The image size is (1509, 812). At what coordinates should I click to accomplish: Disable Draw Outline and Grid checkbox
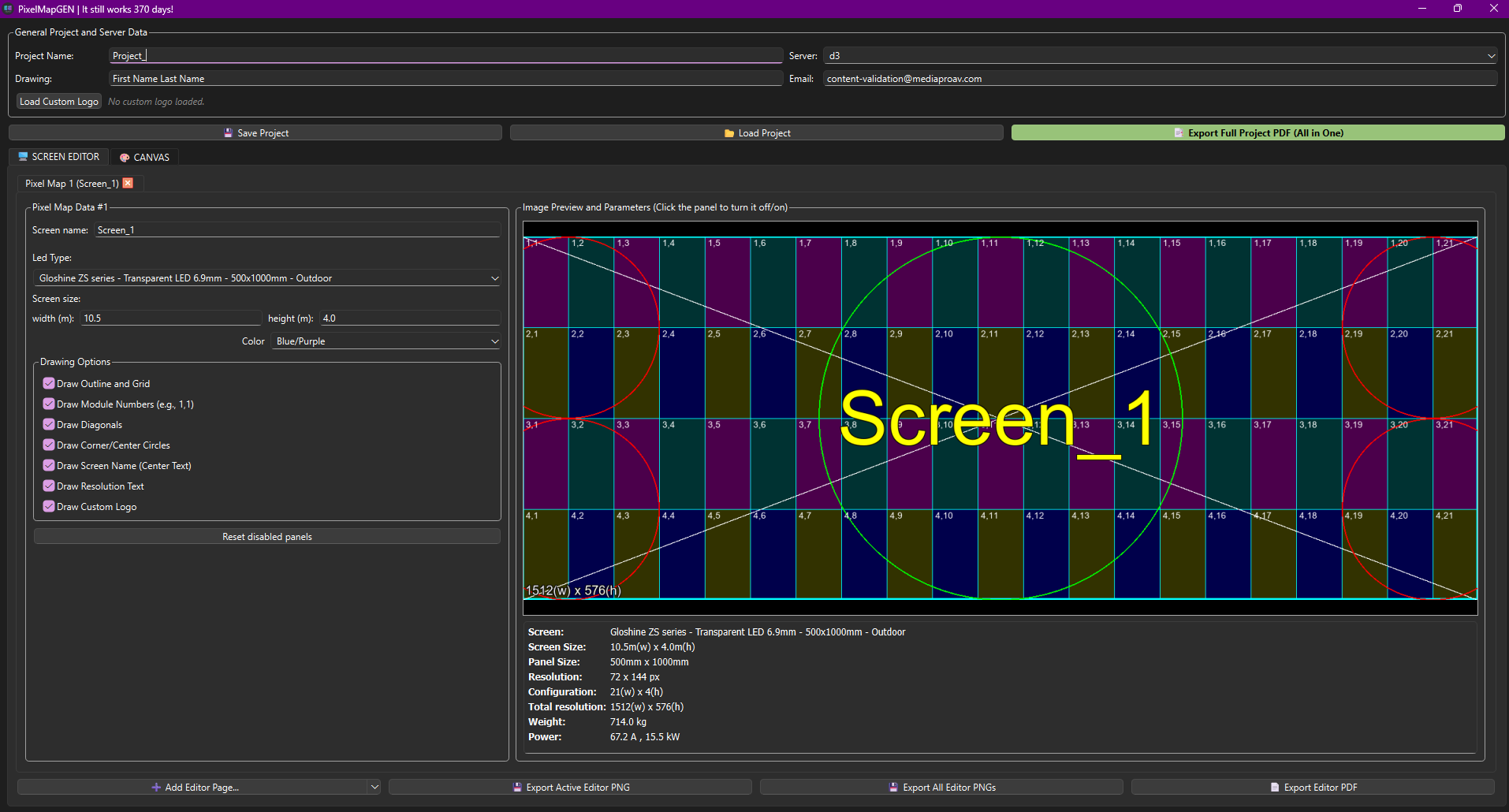(49, 384)
